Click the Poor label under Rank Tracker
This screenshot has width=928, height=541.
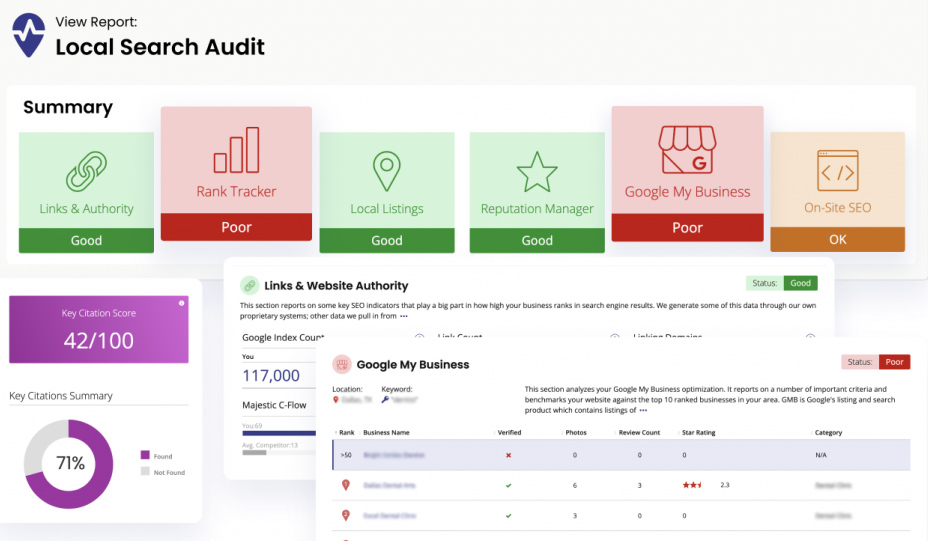pos(236,227)
